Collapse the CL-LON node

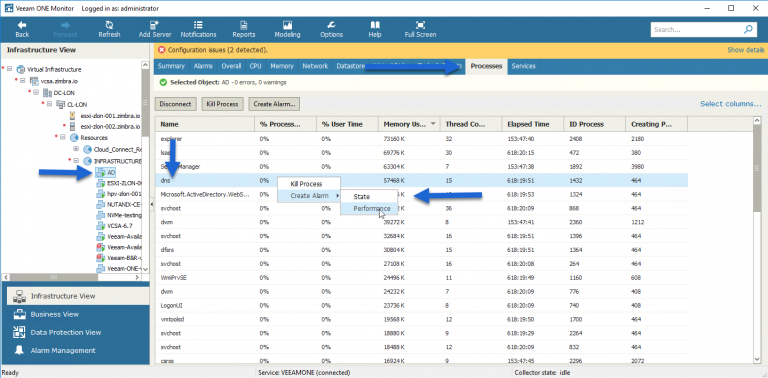[49, 104]
